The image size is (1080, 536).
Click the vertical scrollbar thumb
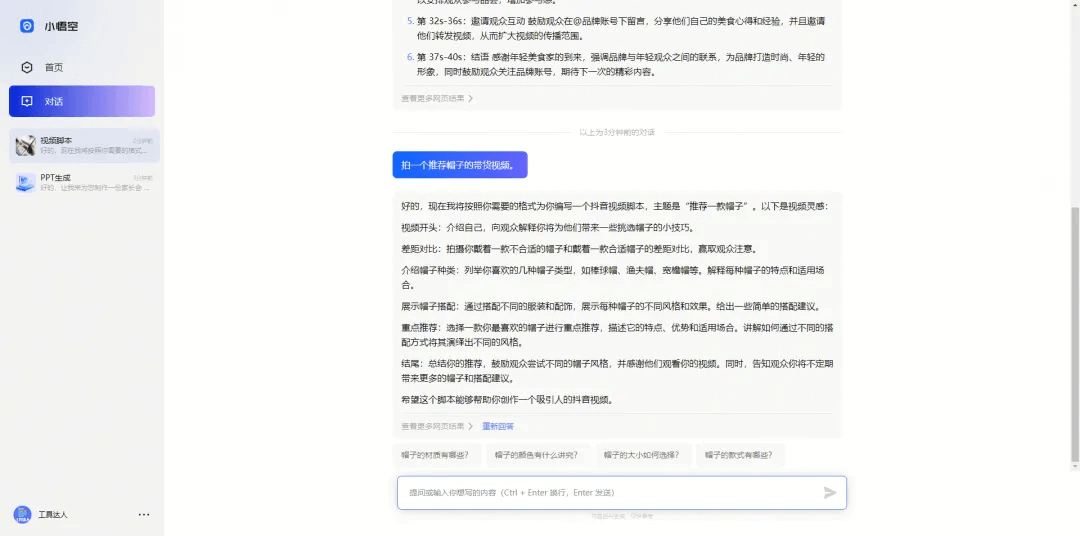pos(1075,334)
